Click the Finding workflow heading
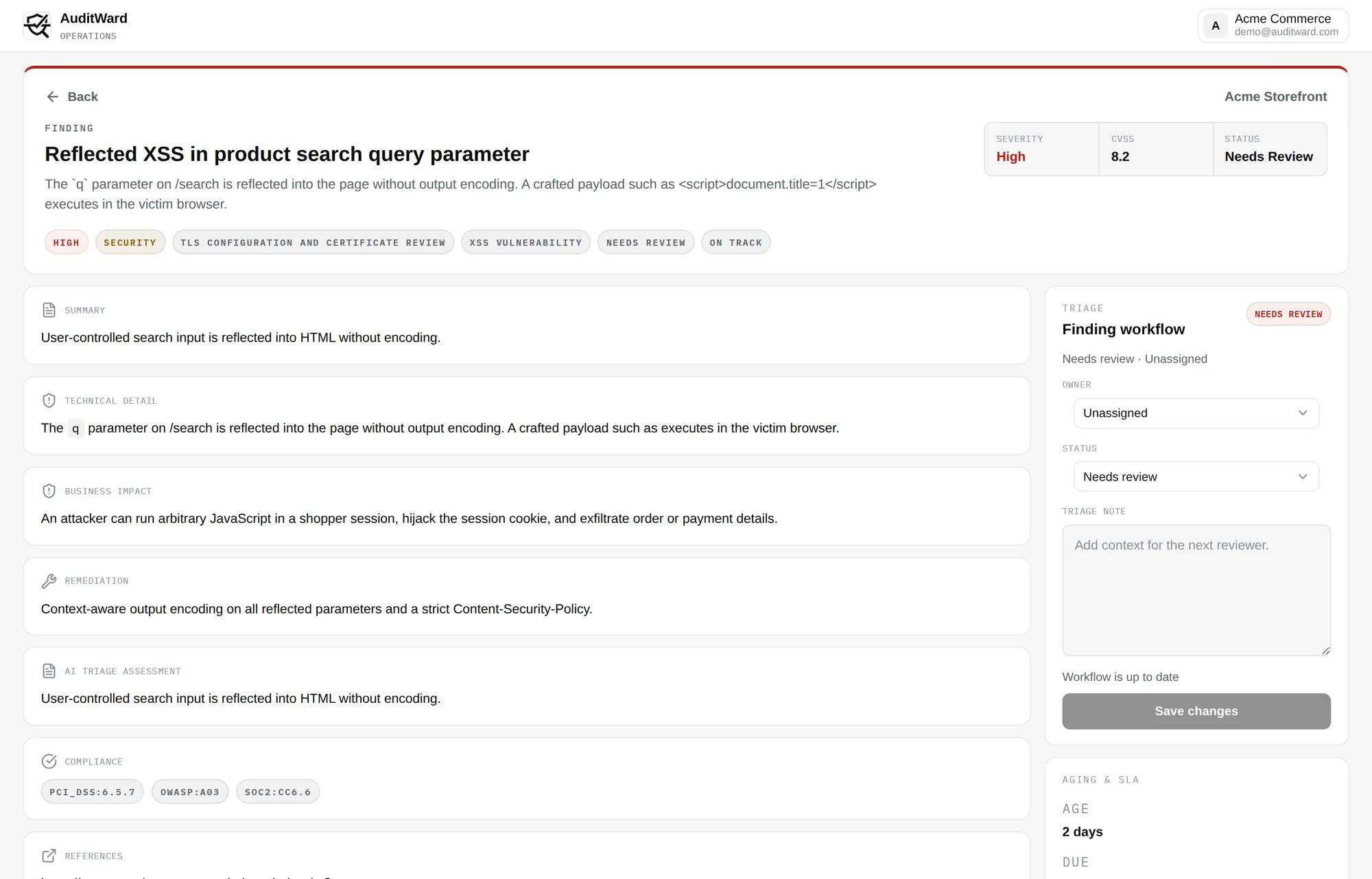Screen dimensions: 1372x879 pos(1123,329)
